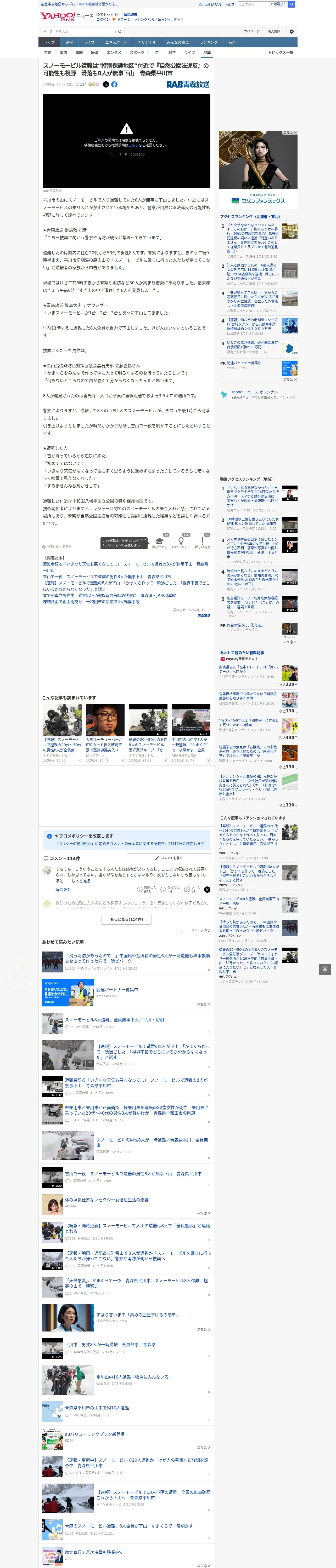This screenshot has width=336, height=1568.
Task: Click first commenter's baseball avatar
Action: point(47,871)
